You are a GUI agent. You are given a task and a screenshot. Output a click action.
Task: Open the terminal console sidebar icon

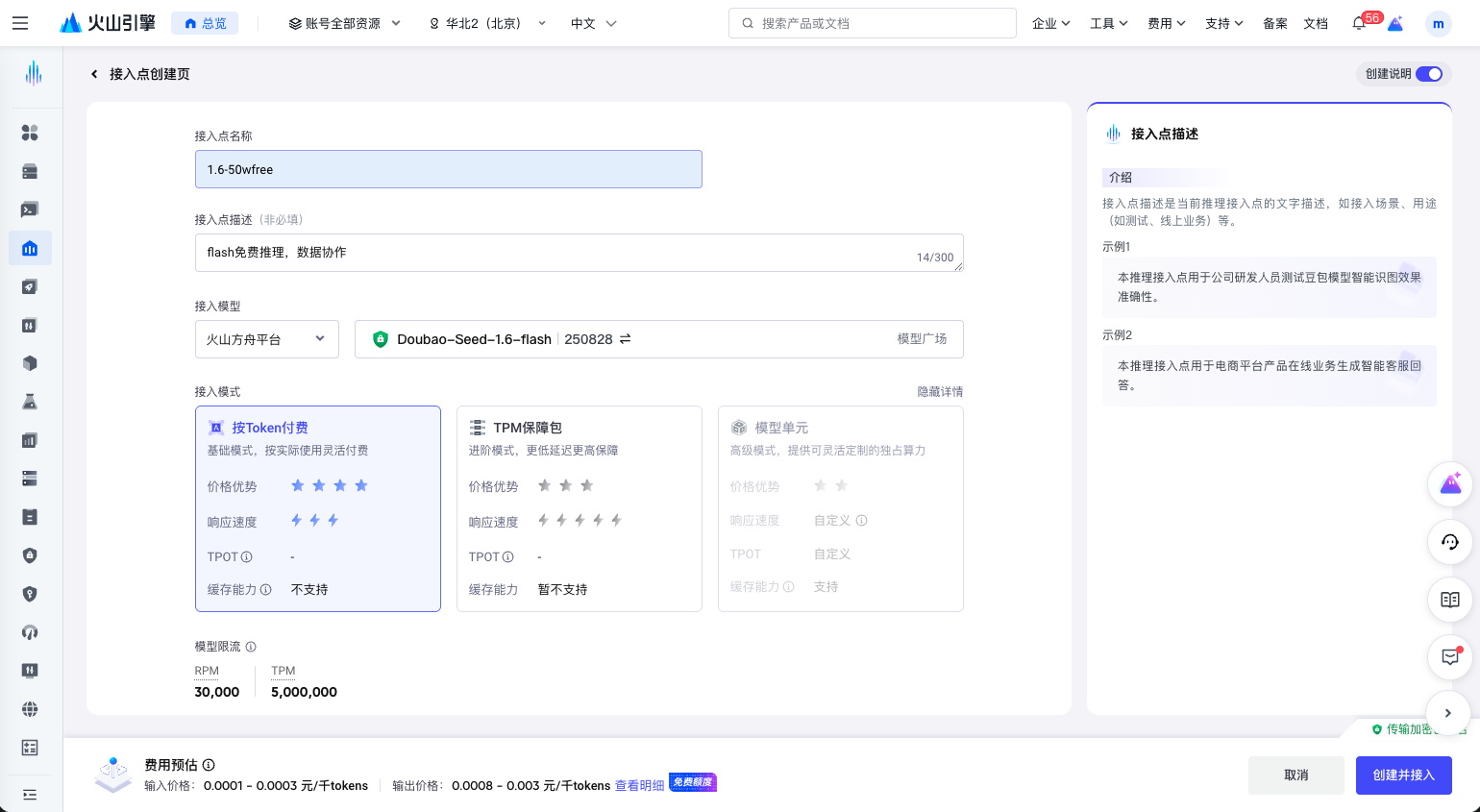(x=30, y=209)
